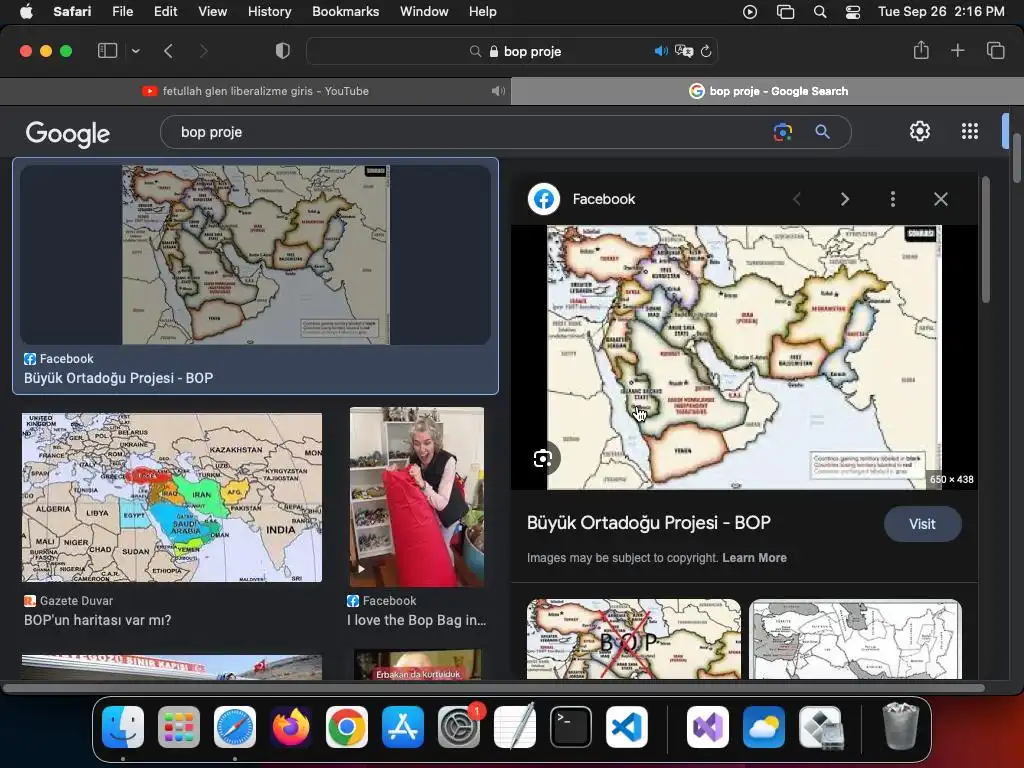Click the Now Playing menu bar icon
Screen dimensions: 1024x768
tap(750, 12)
